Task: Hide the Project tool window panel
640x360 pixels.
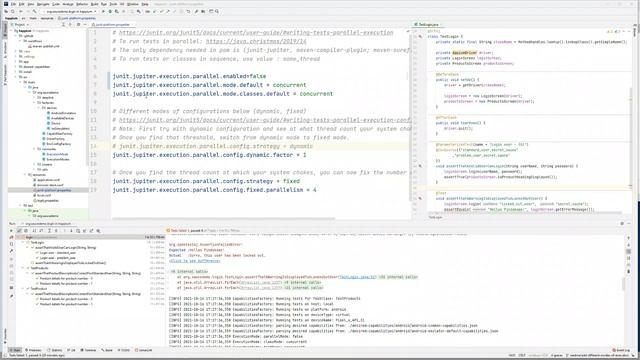Action: [x=85, y=25]
